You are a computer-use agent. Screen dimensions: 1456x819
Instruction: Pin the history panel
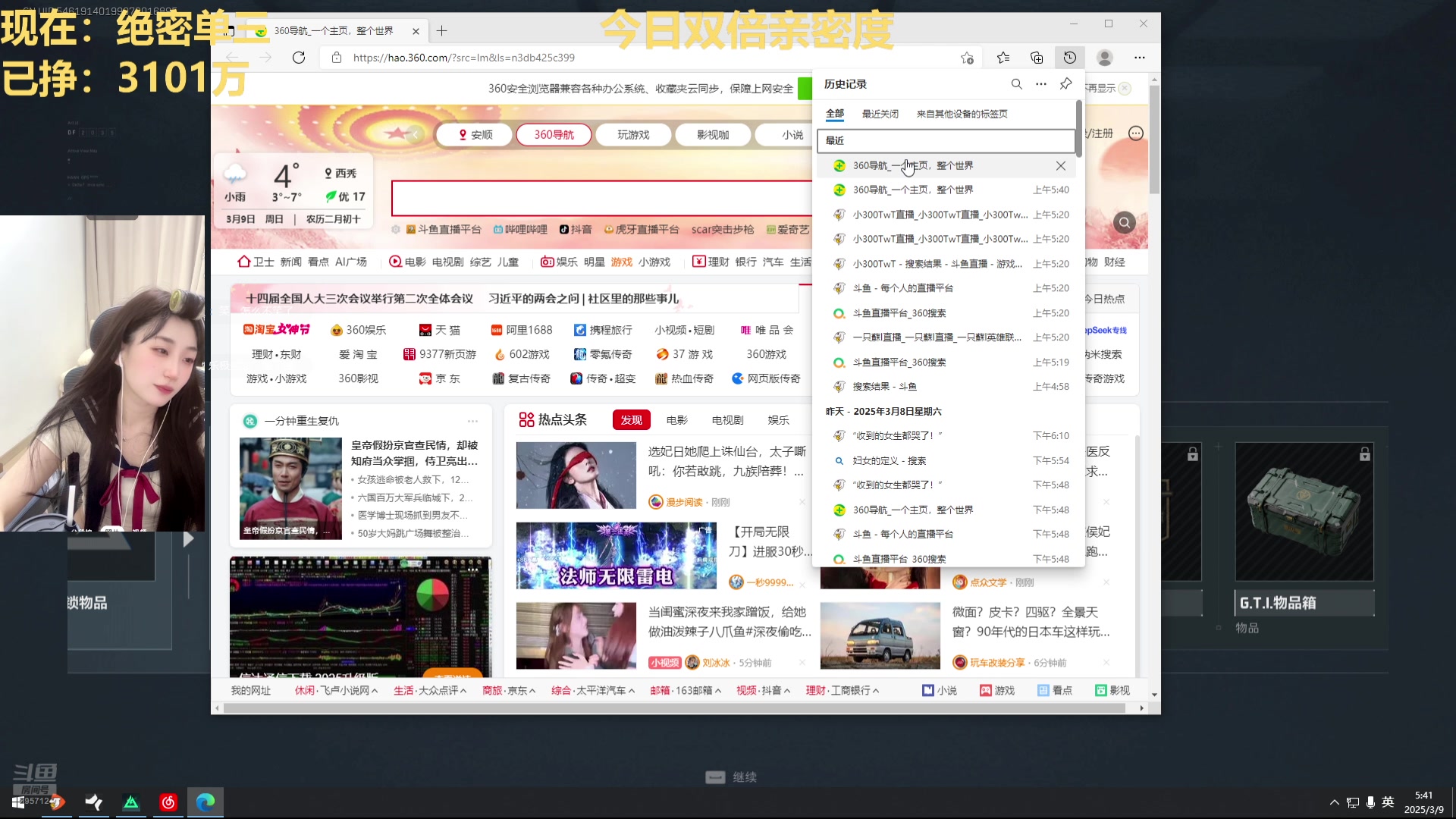pyautogui.click(x=1066, y=84)
